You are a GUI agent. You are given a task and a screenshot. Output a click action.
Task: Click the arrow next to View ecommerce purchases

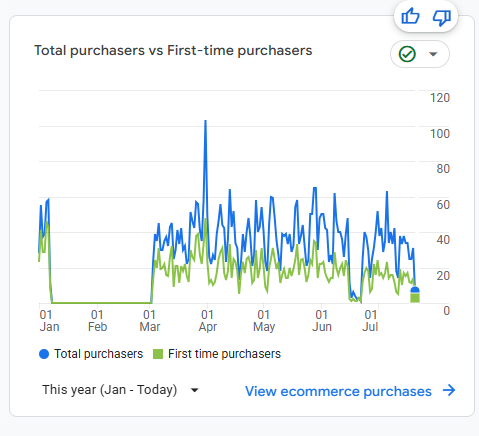449,390
